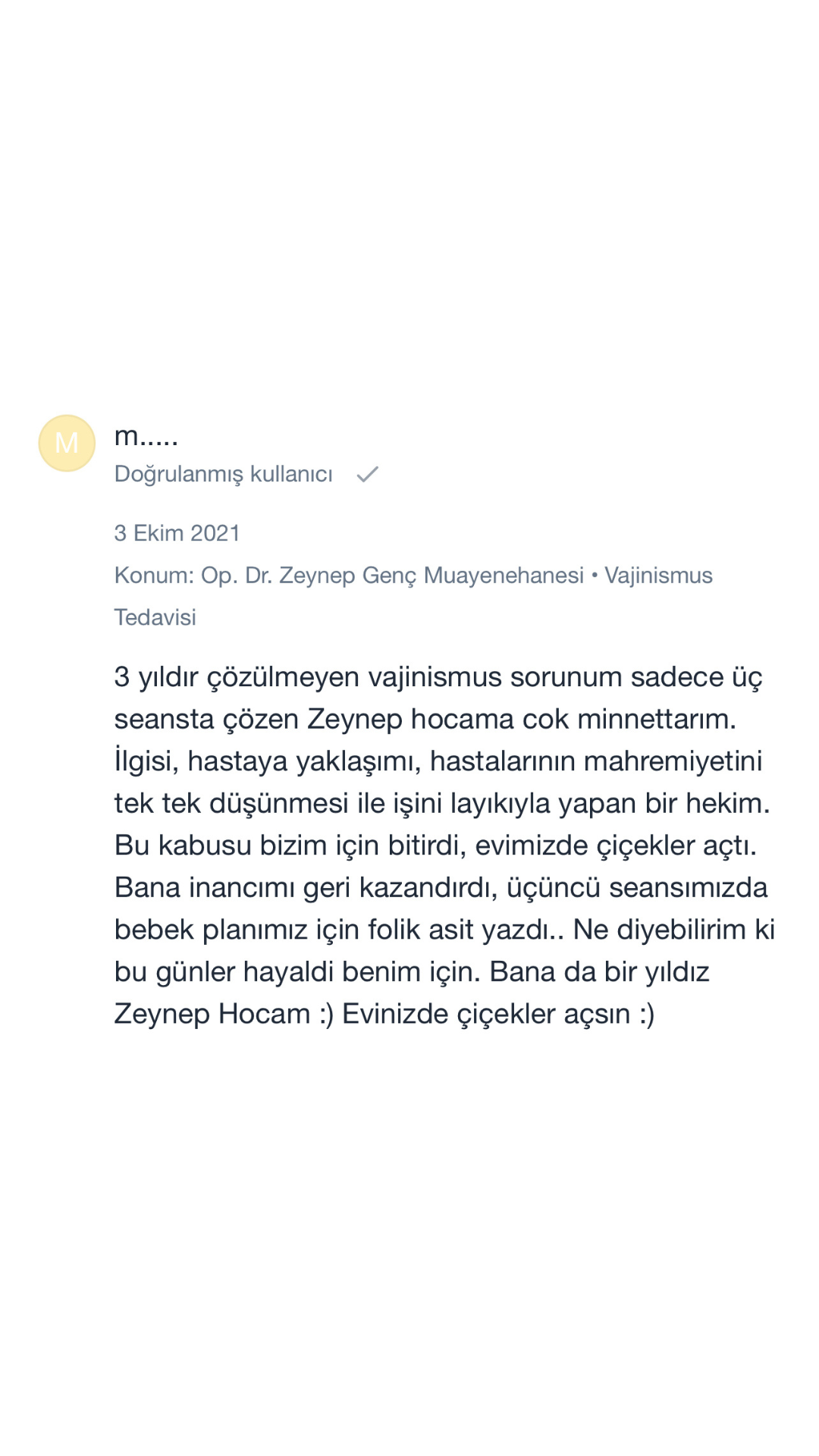Click the line "Bana inancımı geri kazandırdı"
The height and width of the screenshot is (1456, 819).
441,887
